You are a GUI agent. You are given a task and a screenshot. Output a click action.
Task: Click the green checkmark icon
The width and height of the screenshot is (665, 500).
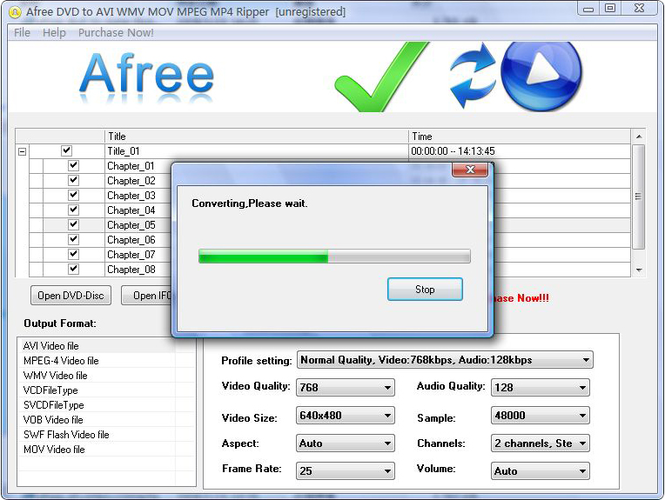tap(382, 77)
